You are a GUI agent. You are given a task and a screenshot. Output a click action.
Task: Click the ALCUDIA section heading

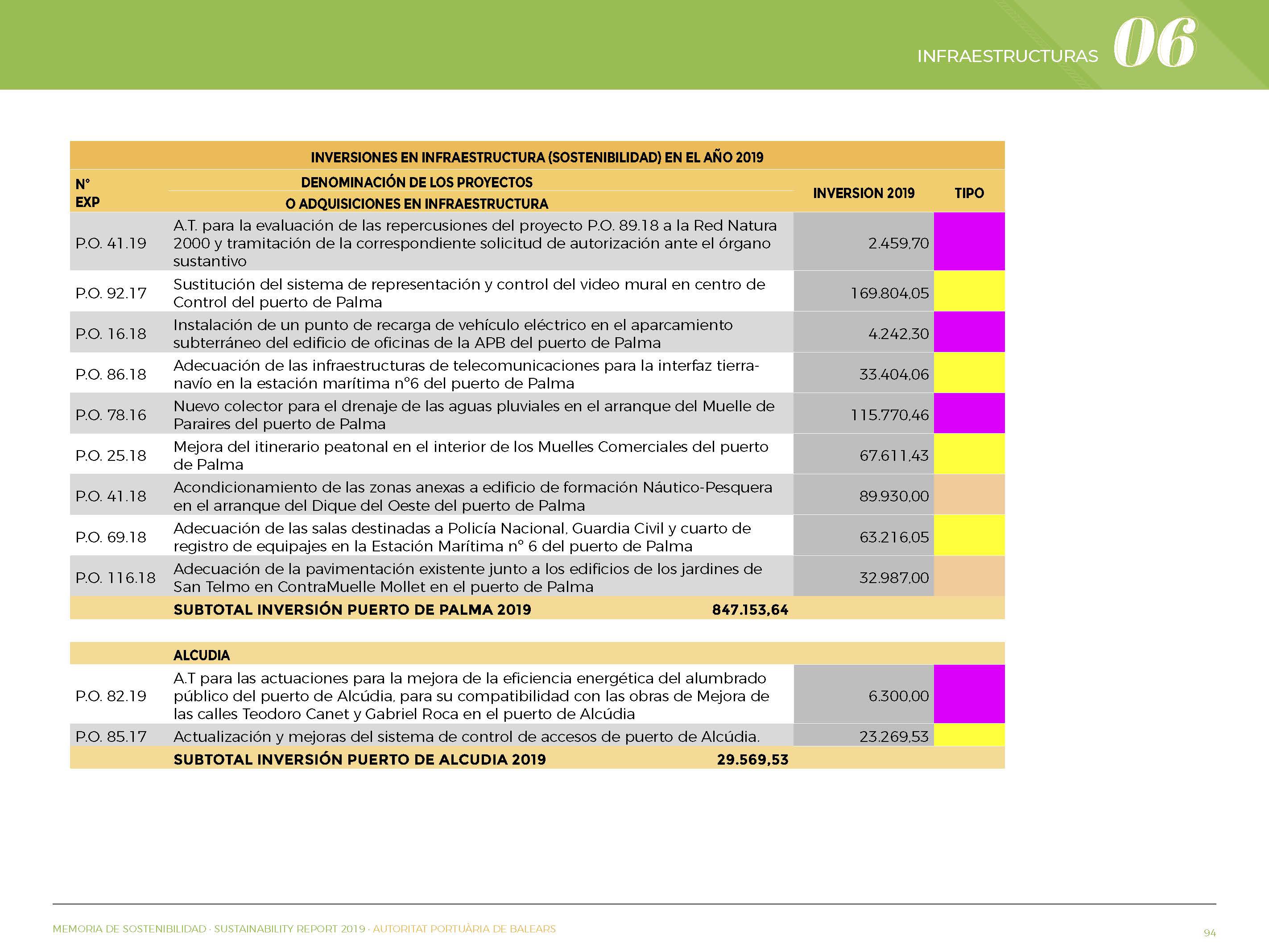[201, 655]
